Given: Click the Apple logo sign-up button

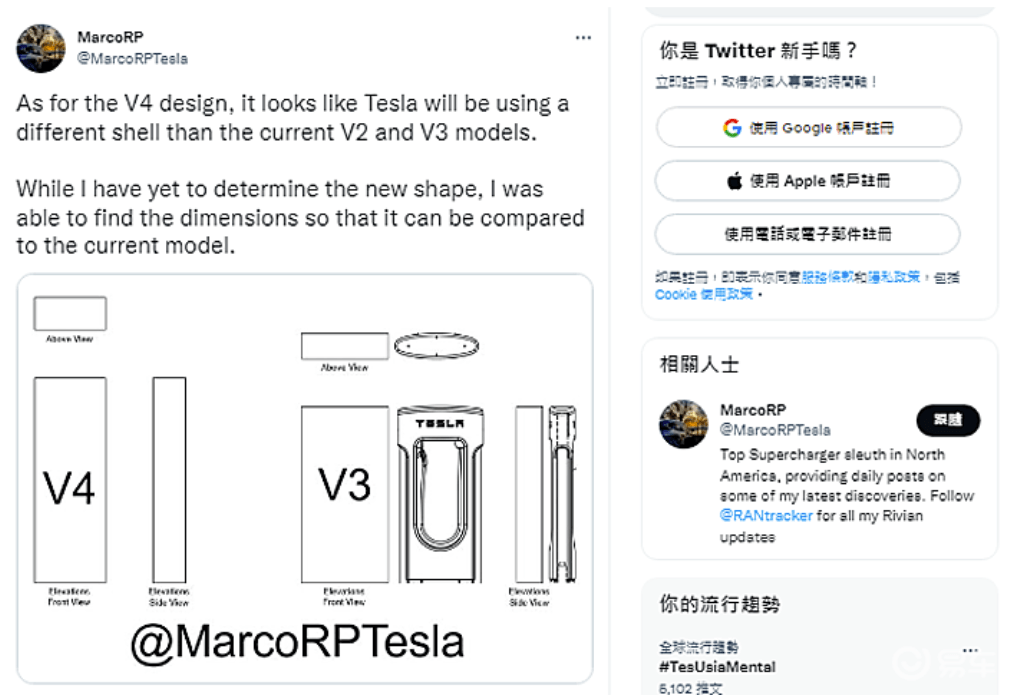Looking at the screenshot, I should click(x=808, y=180).
